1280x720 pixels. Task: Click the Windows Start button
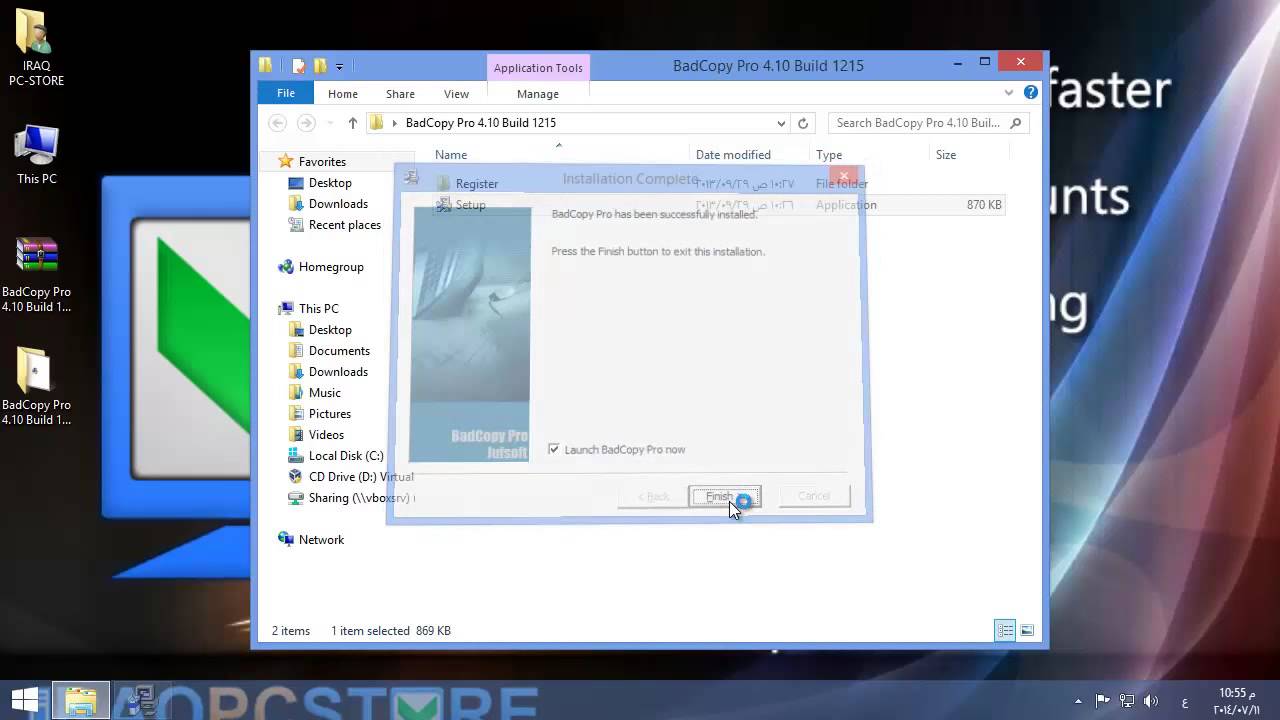tap(24, 700)
